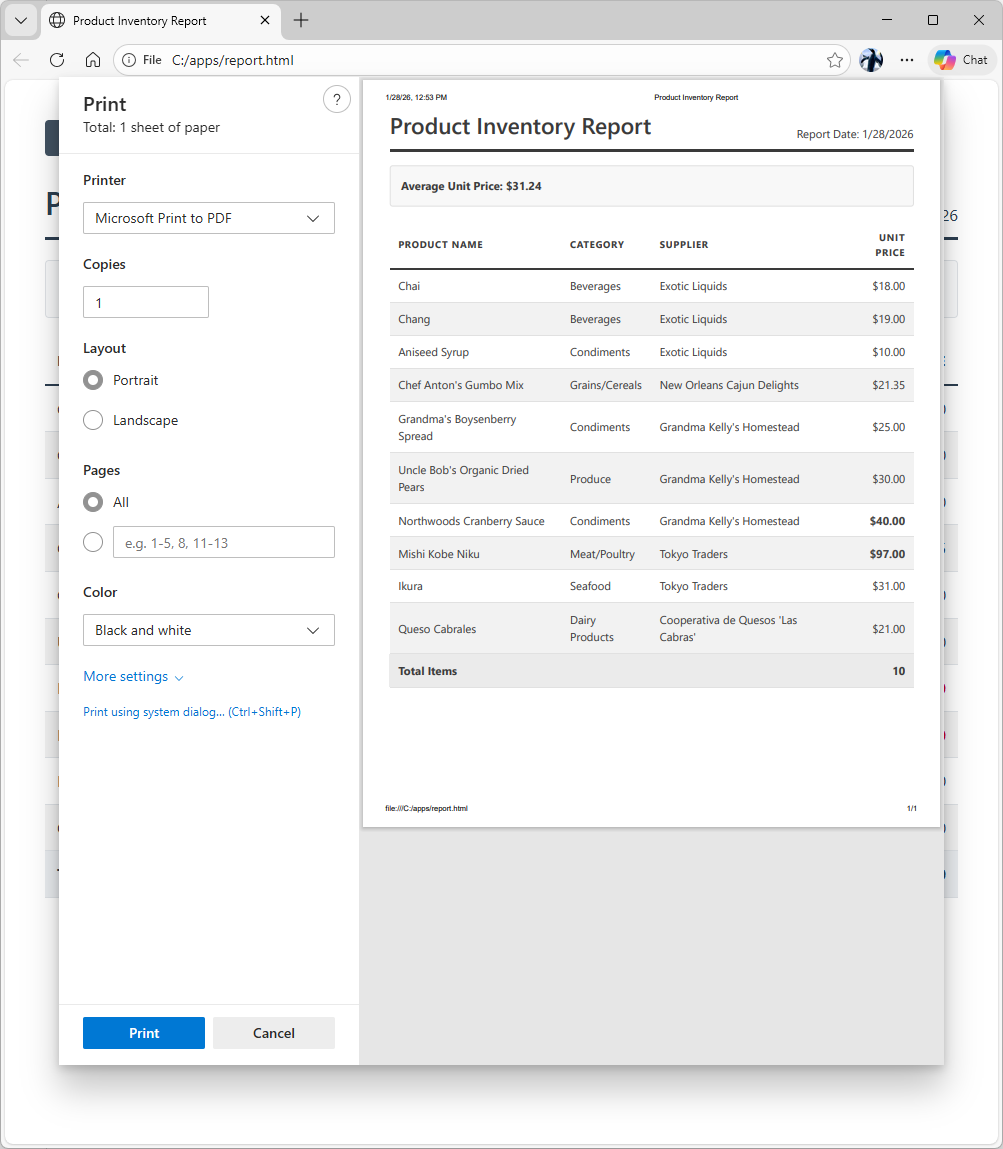Viewport: 1003px width, 1149px height.
Task: Click the favorites star icon
Action: [x=834, y=60]
